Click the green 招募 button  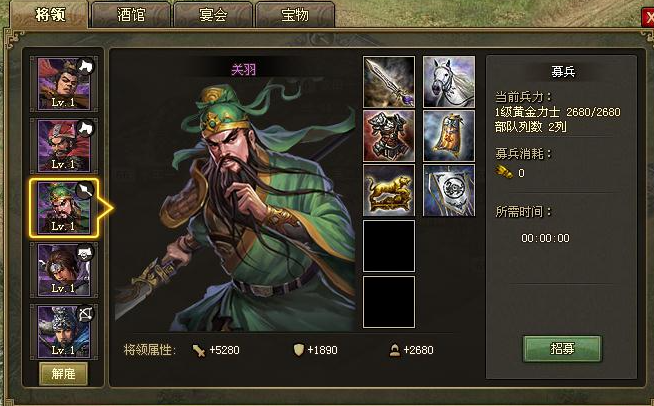pos(562,348)
